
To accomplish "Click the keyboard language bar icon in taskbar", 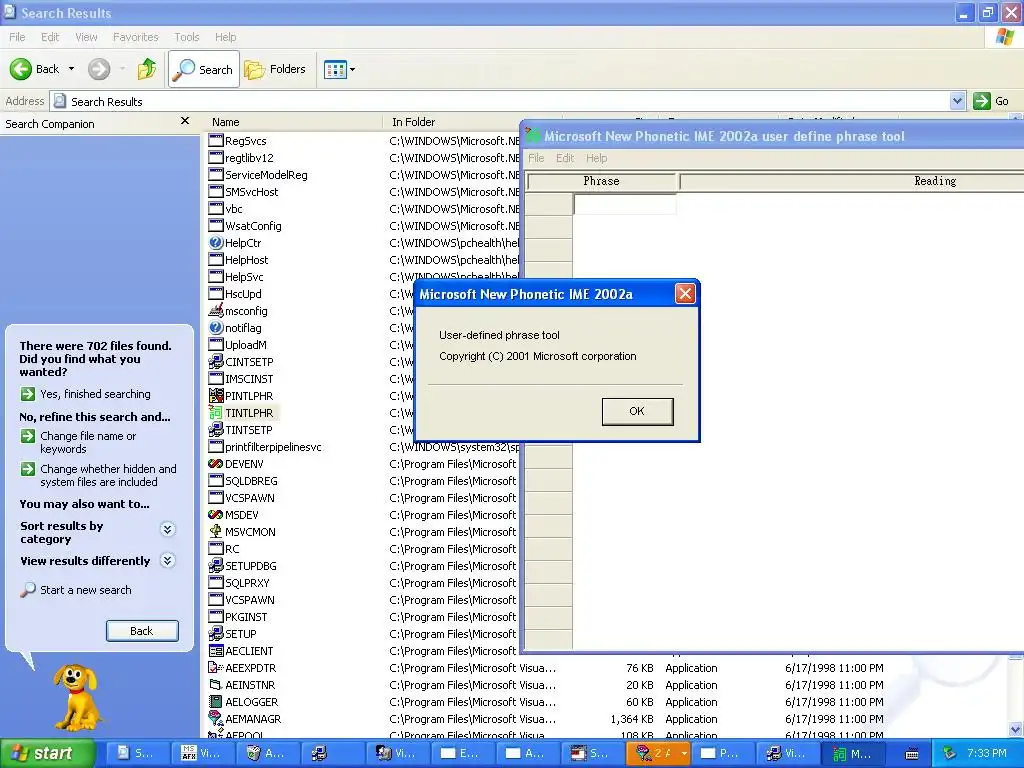I will point(912,754).
